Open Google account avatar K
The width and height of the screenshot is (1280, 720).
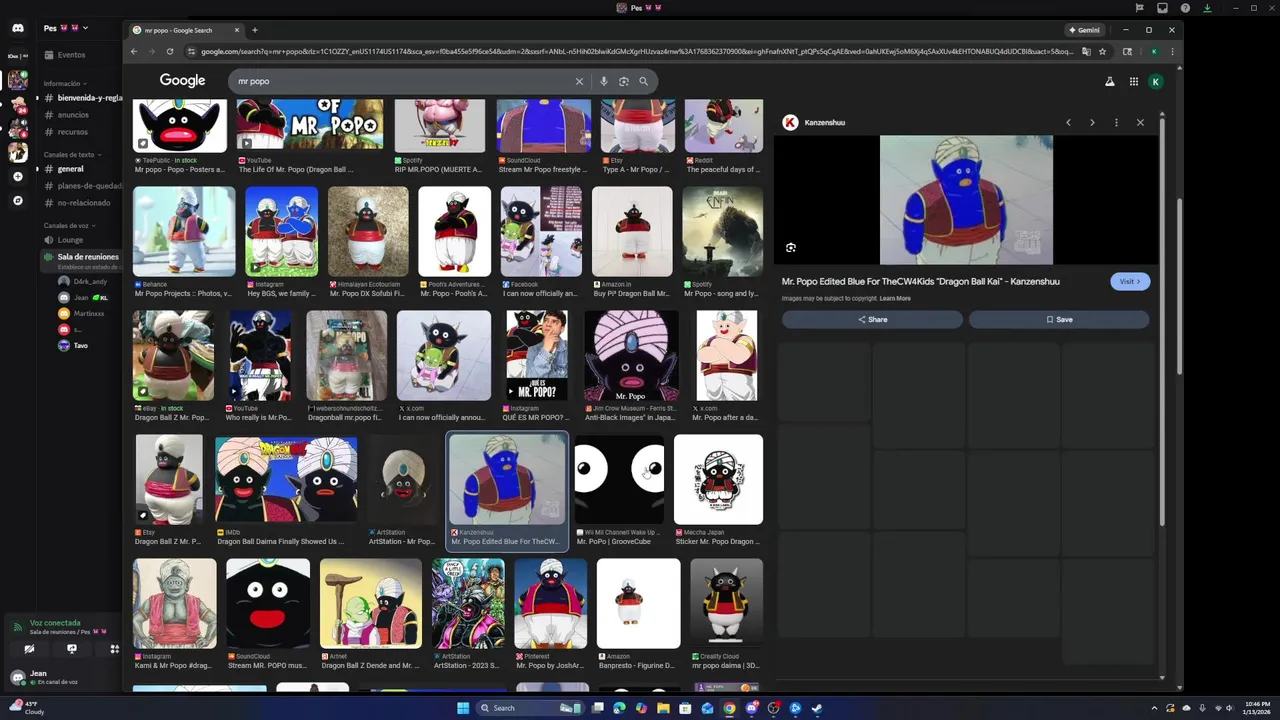pyautogui.click(x=1157, y=81)
